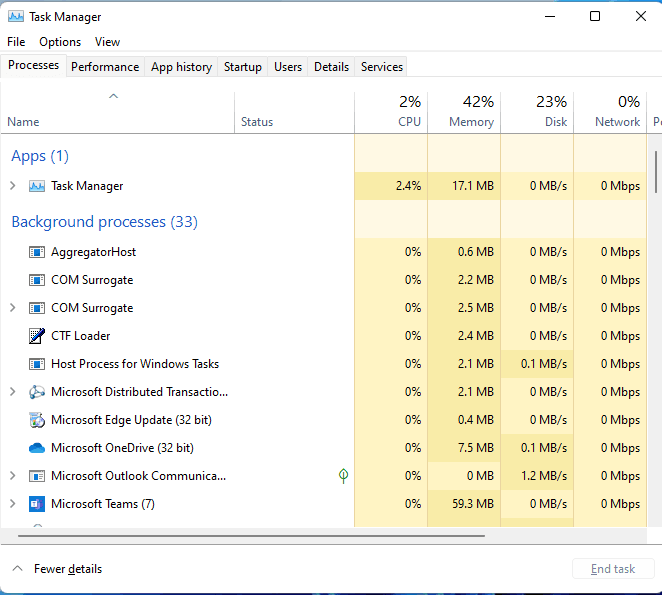Screen dimensions: 662x595
Task: Open the Startup tab
Action: pyautogui.click(x=242, y=67)
